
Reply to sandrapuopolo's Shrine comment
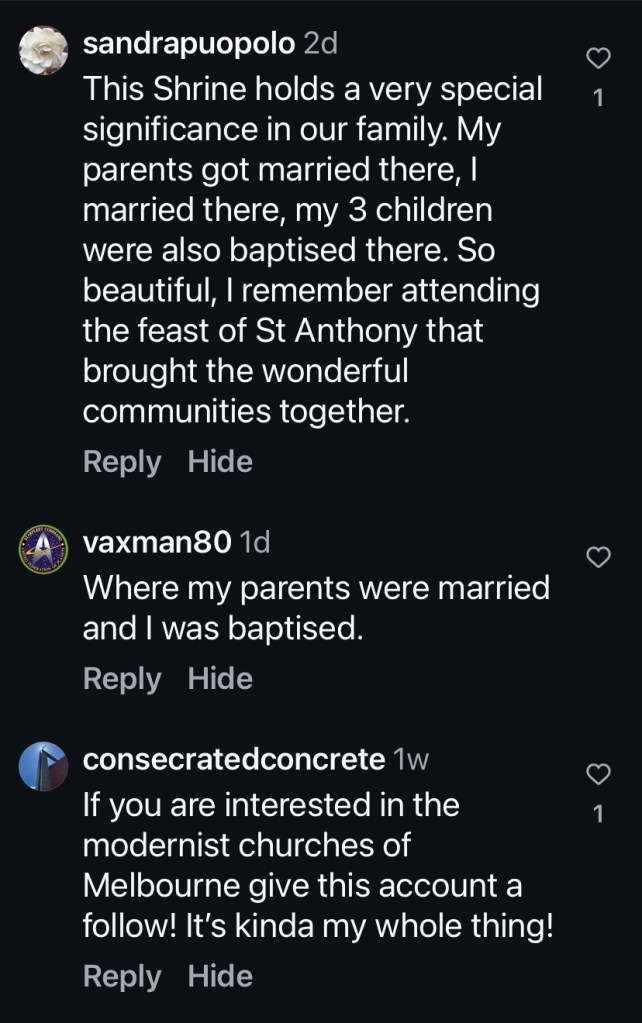pos(121,462)
